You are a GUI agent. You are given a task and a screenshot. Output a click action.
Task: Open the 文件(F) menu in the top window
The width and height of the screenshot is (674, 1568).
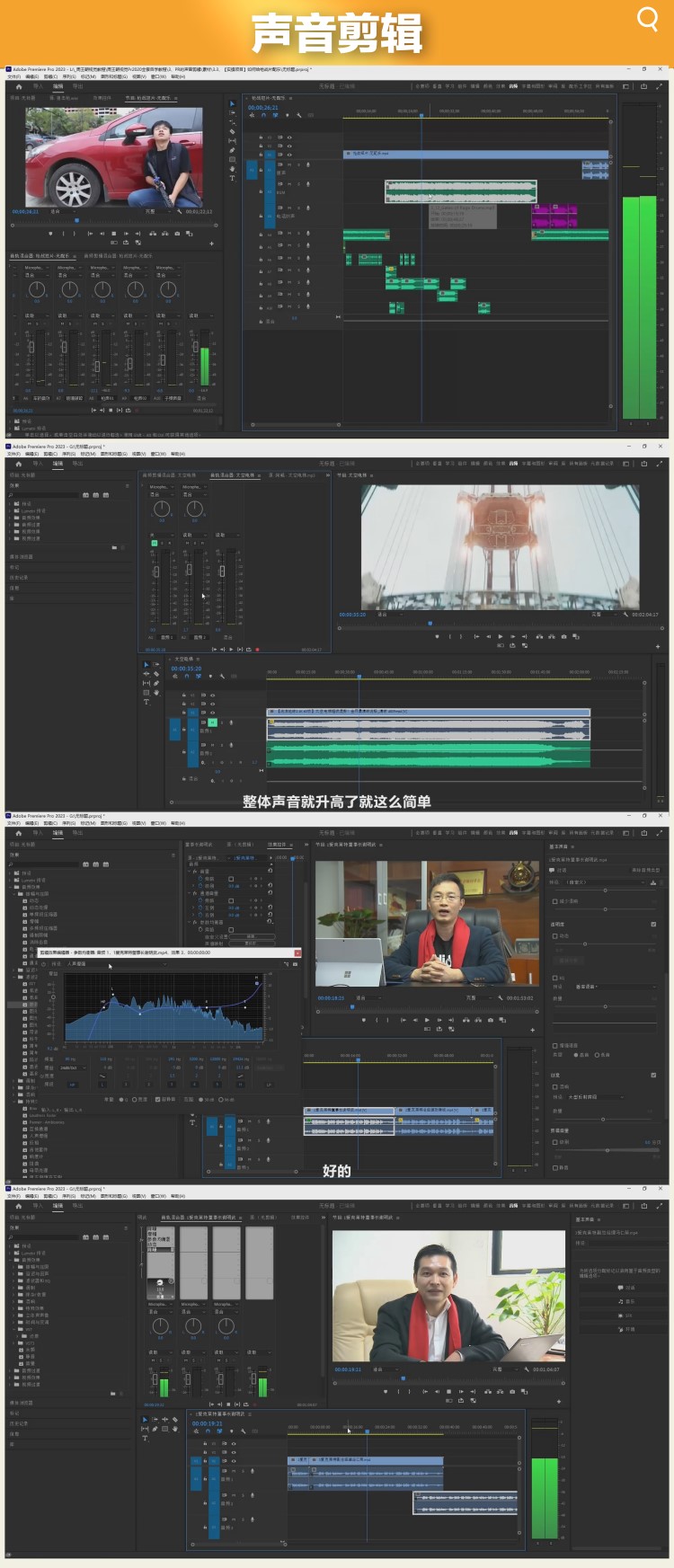14,76
